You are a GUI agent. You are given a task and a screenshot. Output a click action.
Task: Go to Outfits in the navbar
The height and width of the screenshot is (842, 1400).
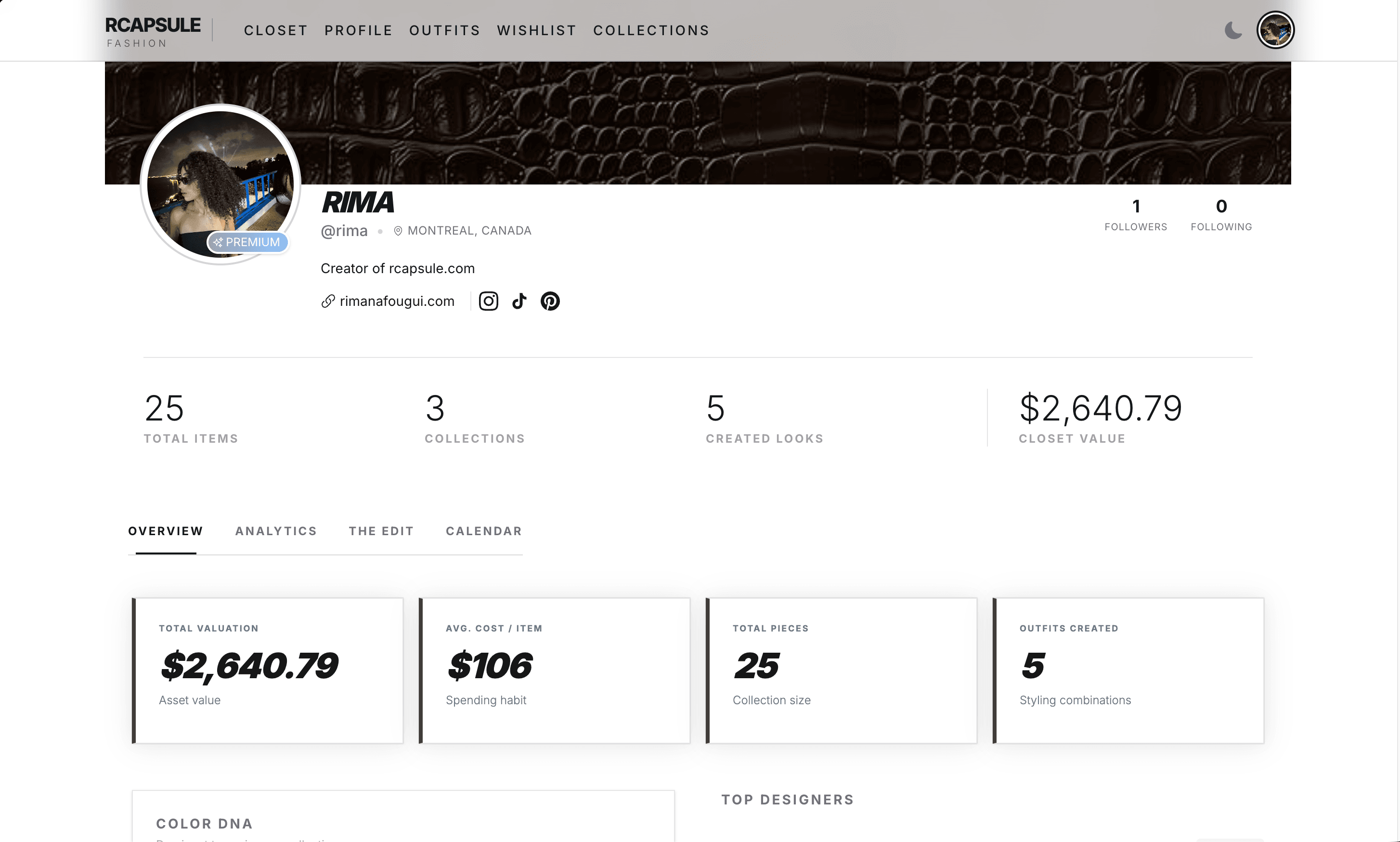[444, 31]
